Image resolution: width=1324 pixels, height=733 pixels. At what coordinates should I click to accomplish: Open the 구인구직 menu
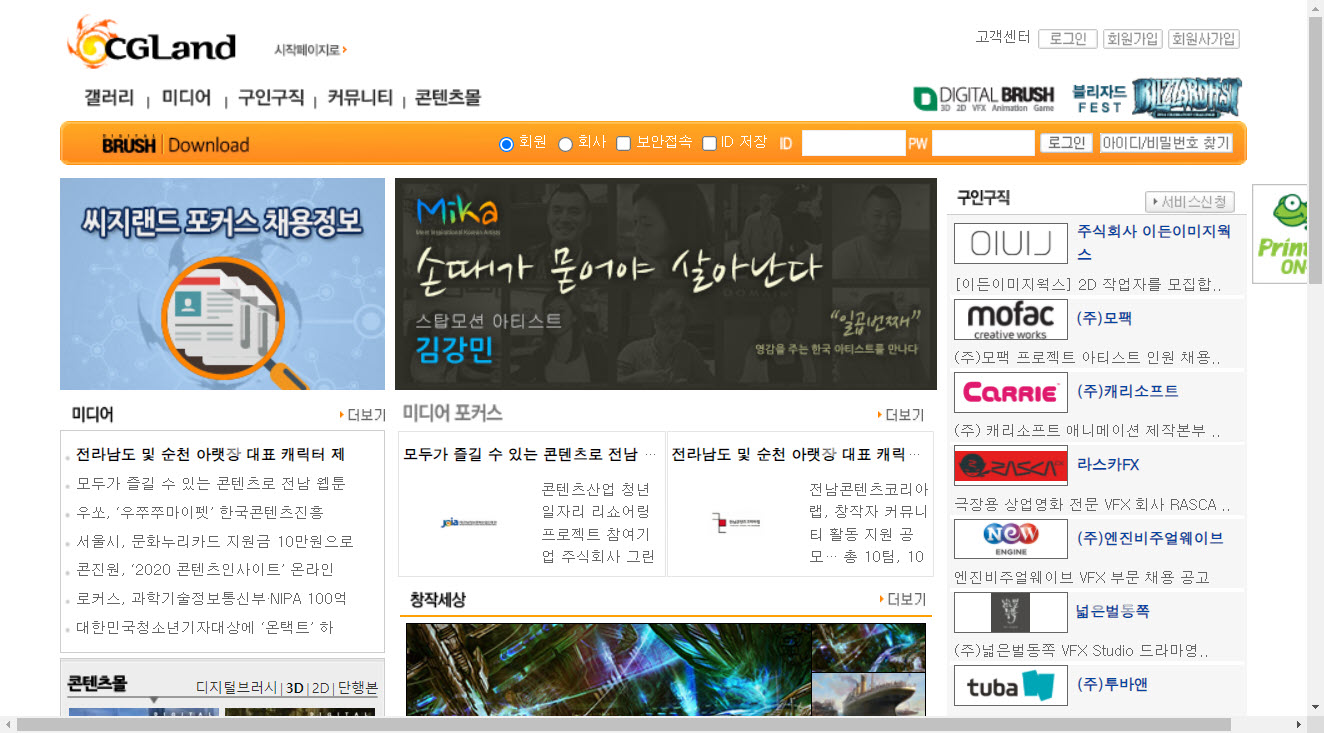(x=271, y=98)
